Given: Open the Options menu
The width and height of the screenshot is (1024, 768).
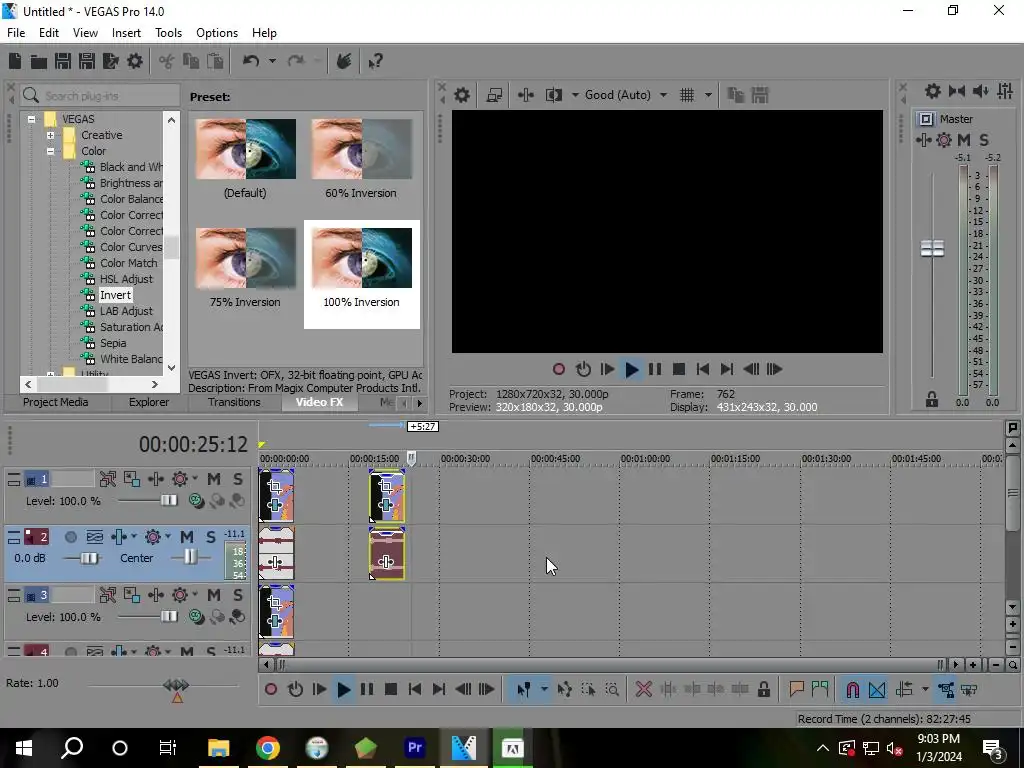Looking at the screenshot, I should tap(217, 33).
